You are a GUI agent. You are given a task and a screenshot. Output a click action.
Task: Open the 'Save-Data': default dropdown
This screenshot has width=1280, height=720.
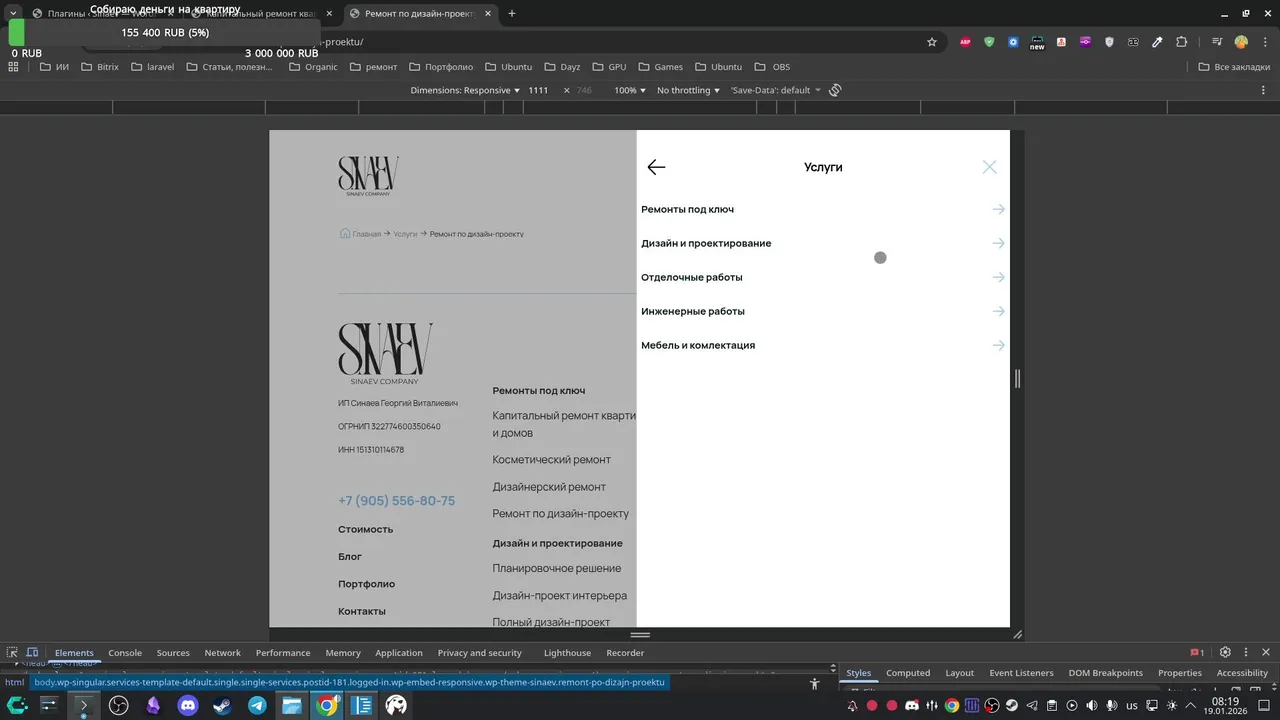[x=776, y=90]
